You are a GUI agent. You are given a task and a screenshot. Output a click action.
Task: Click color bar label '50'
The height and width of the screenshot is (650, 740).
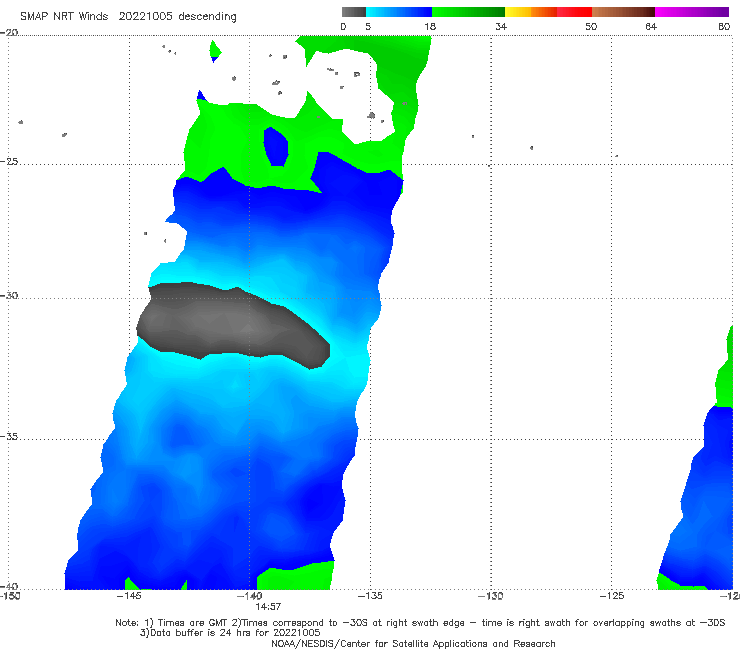pos(591,26)
